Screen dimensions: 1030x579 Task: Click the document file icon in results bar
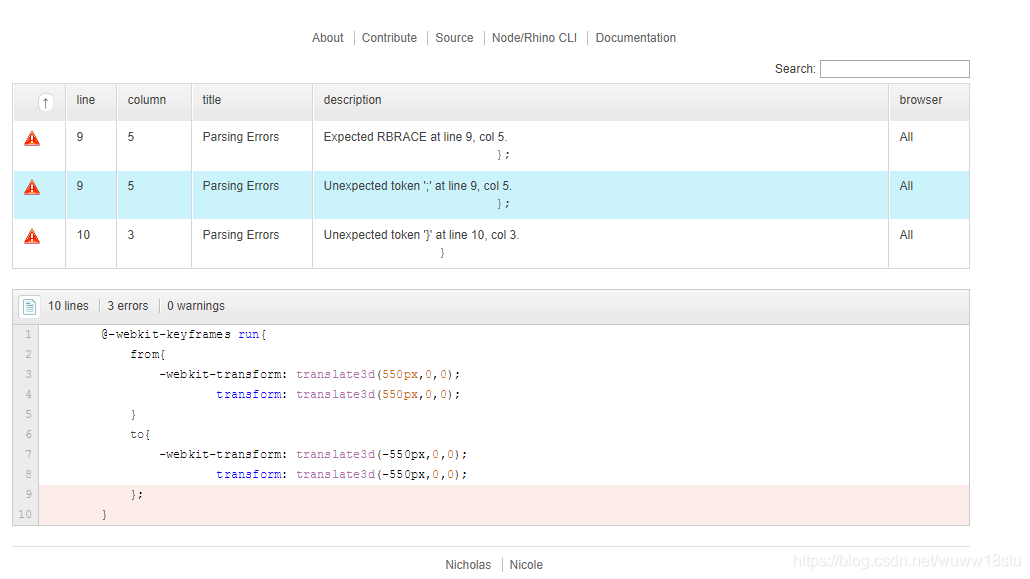29,306
